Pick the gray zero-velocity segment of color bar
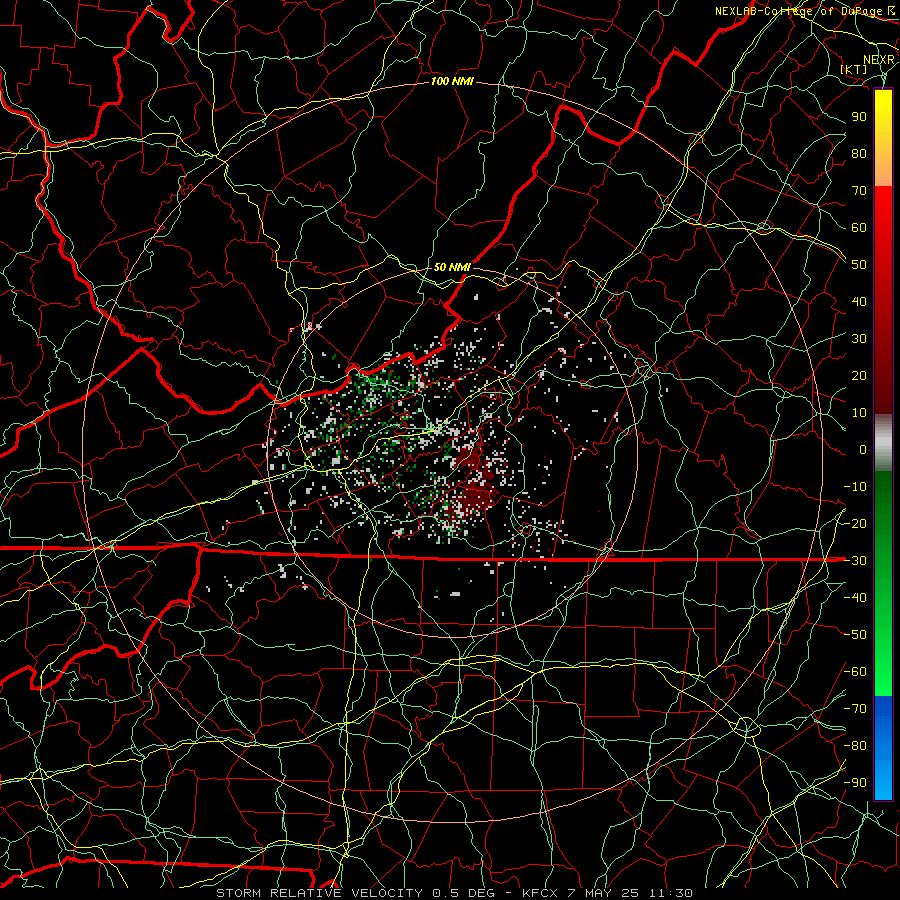 pyautogui.click(x=883, y=443)
